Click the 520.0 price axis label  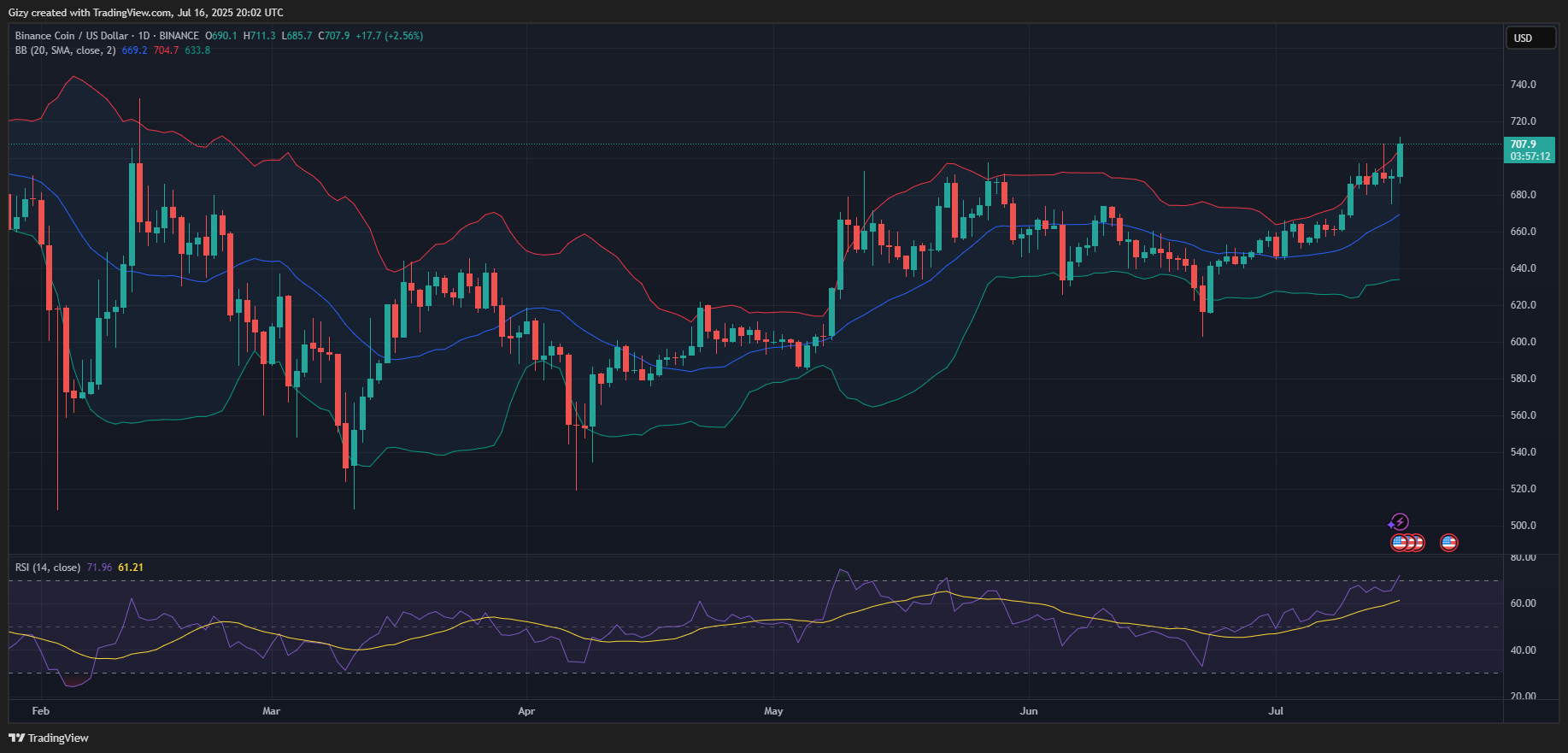pos(1523,489)
